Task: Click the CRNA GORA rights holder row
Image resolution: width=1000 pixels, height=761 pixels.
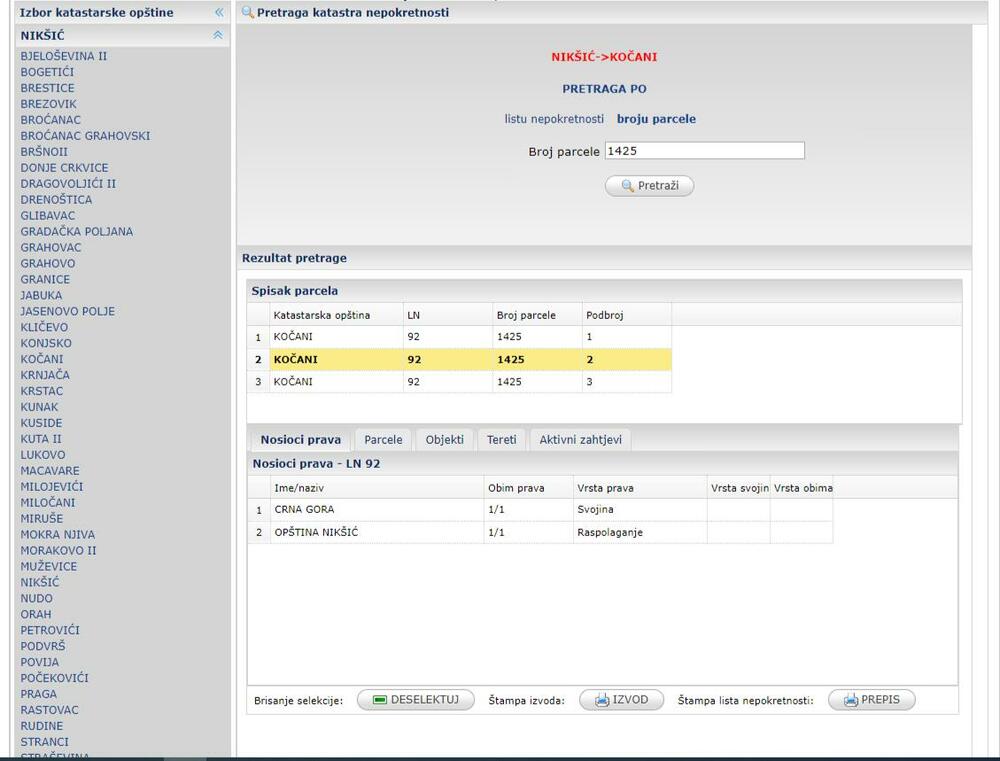Action: (x=304, y=510)
